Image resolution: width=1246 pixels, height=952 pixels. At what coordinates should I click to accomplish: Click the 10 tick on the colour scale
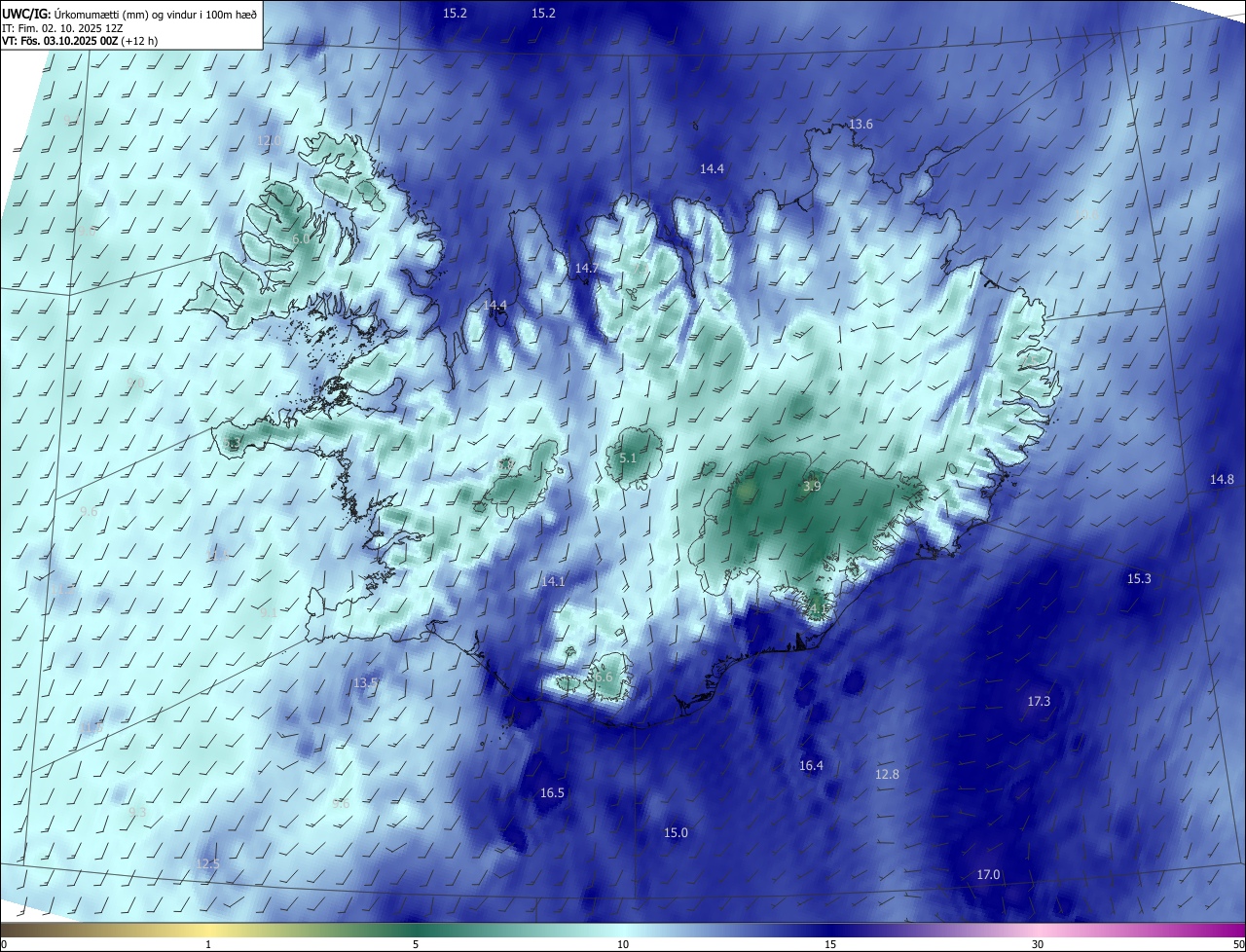point(623,944)
